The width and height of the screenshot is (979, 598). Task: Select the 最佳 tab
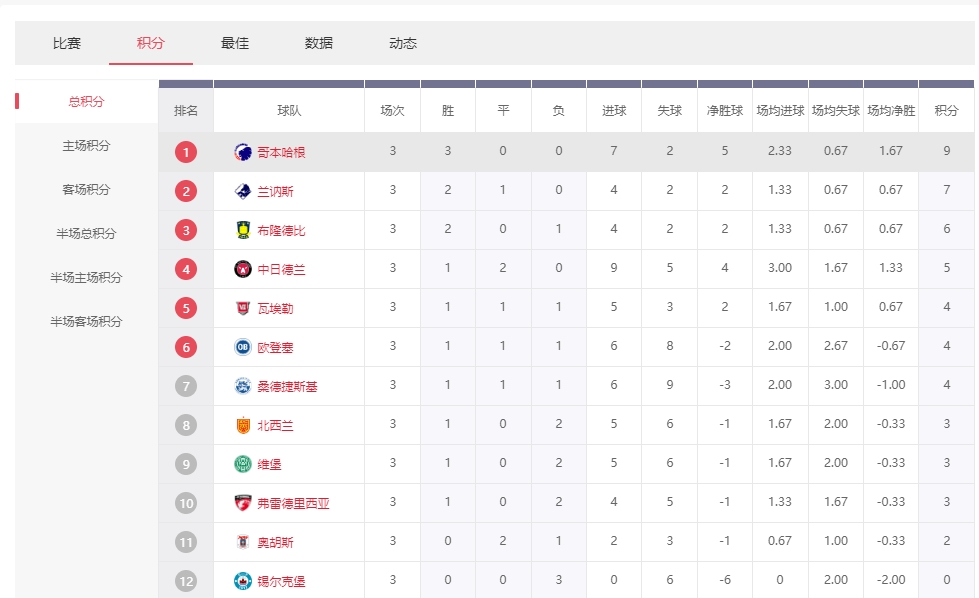click(235, 43)
